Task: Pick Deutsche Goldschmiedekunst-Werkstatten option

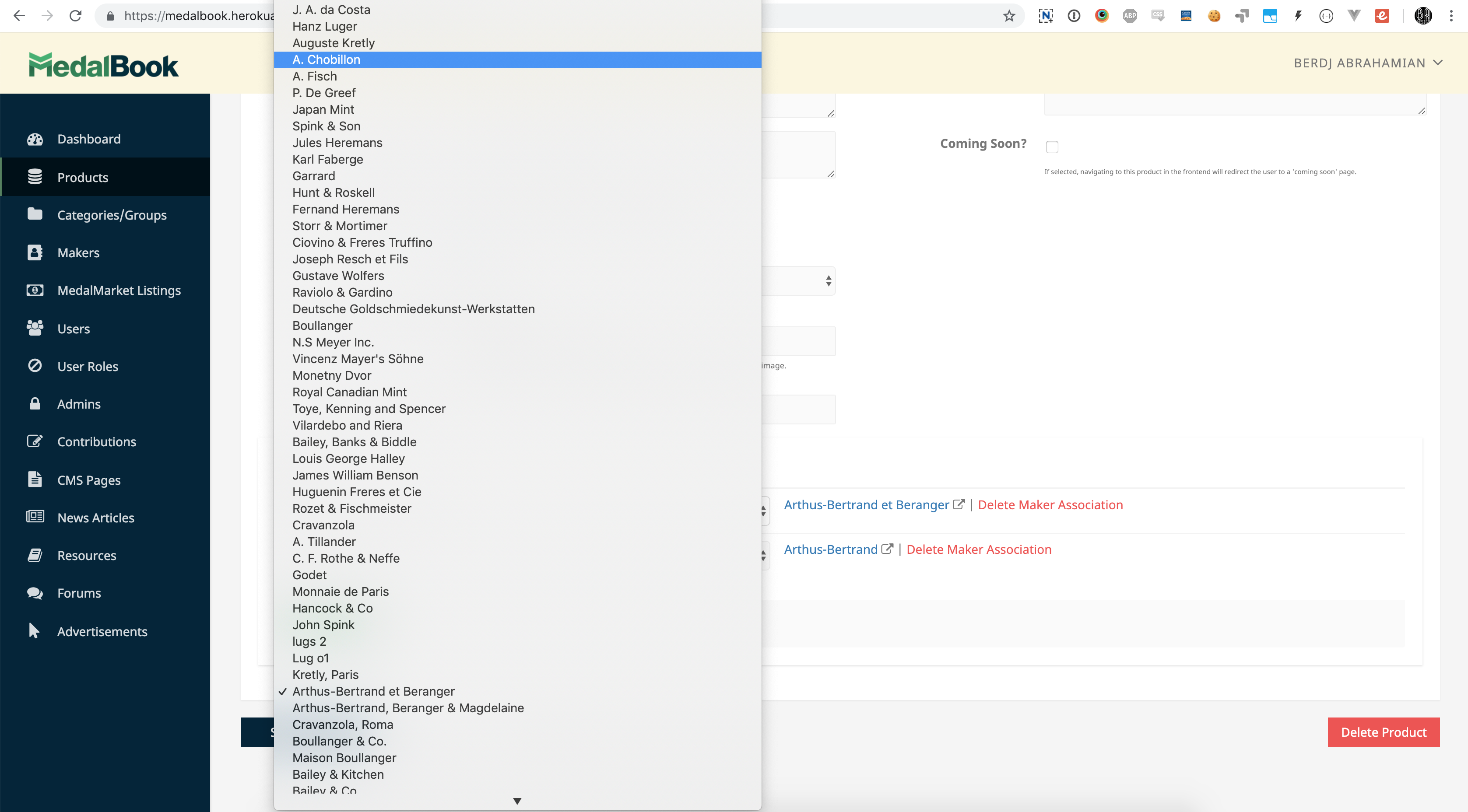Action: [517, 308]
